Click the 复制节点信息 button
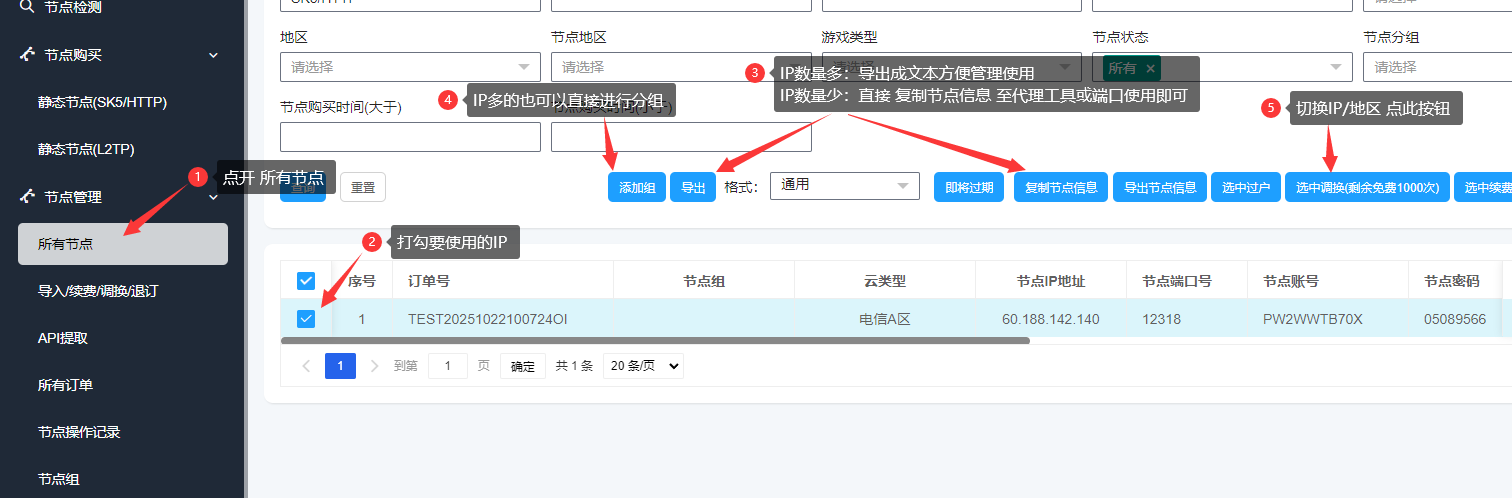The width and height of the screenshot is (1512, 498). pos(1060,187)
